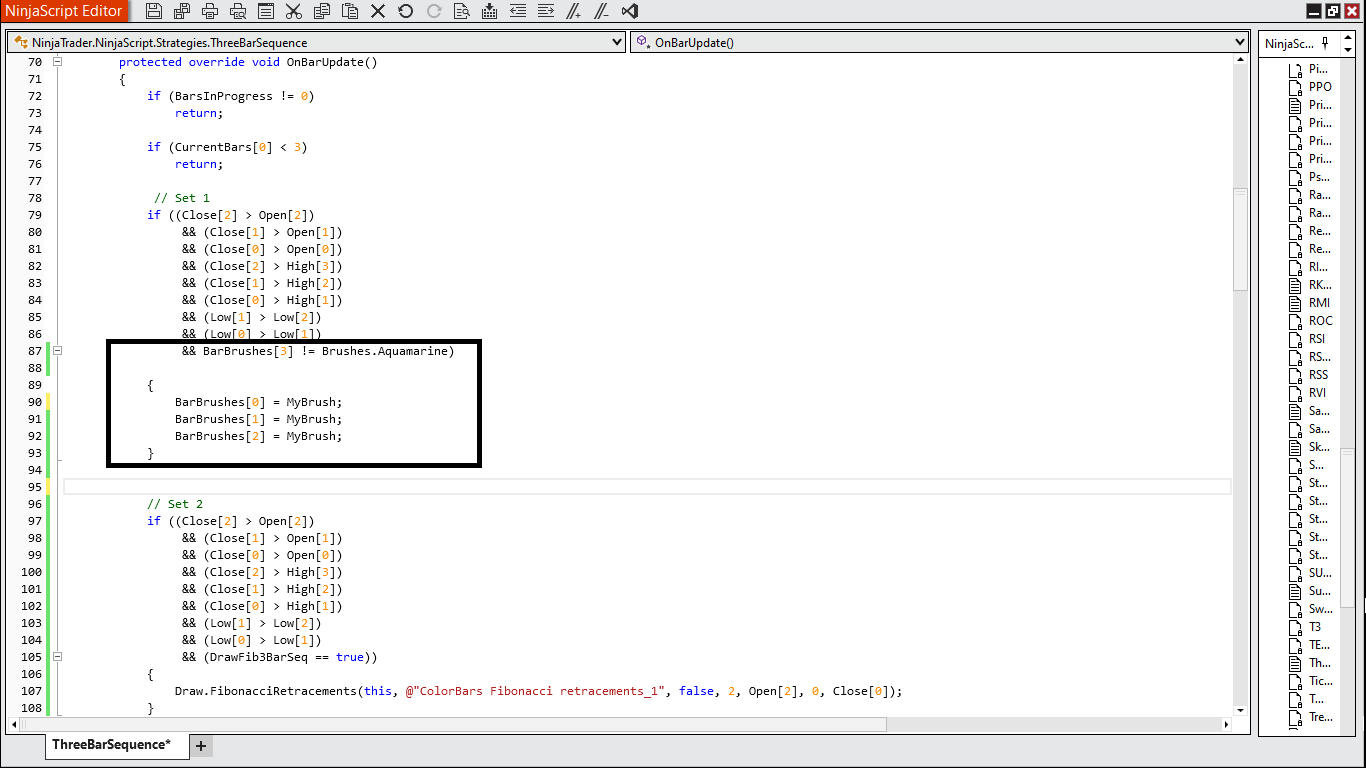Cut selection with the scissors icon

(293, 11)
